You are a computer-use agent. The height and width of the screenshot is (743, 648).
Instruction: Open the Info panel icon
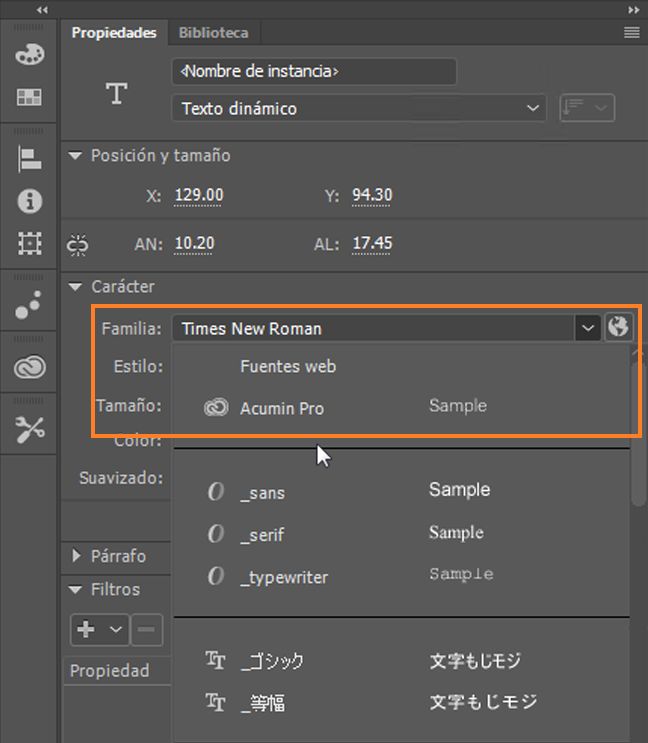pyautogui.click(x=29, y=201)
